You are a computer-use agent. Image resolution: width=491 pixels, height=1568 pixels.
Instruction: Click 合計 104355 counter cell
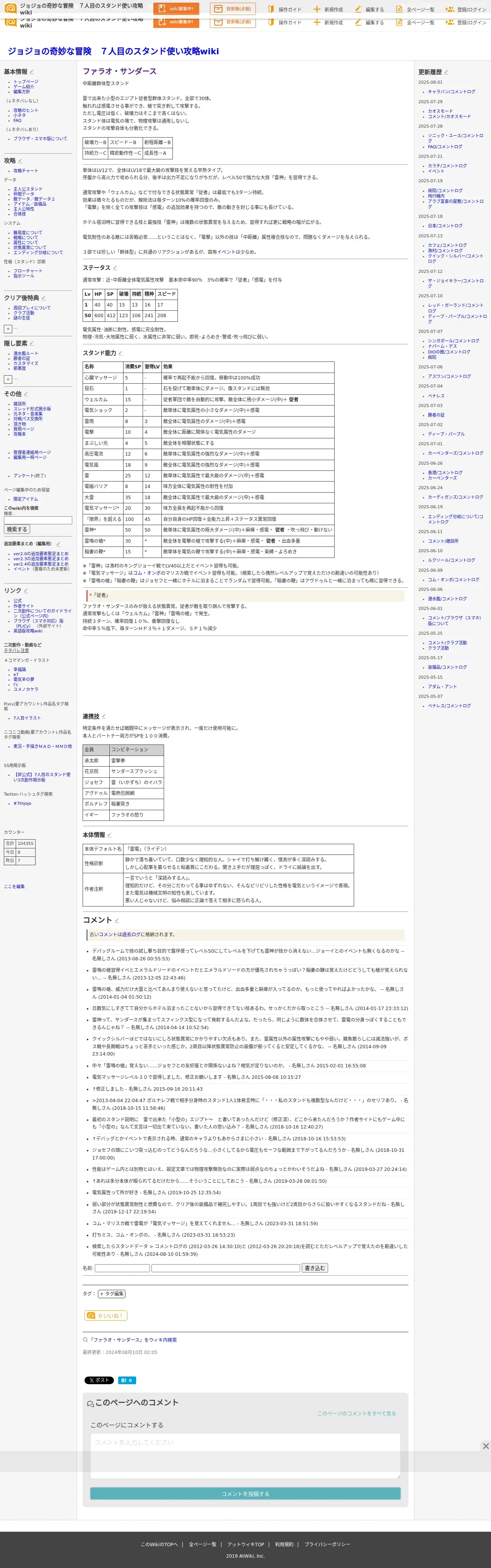point(20,844)
